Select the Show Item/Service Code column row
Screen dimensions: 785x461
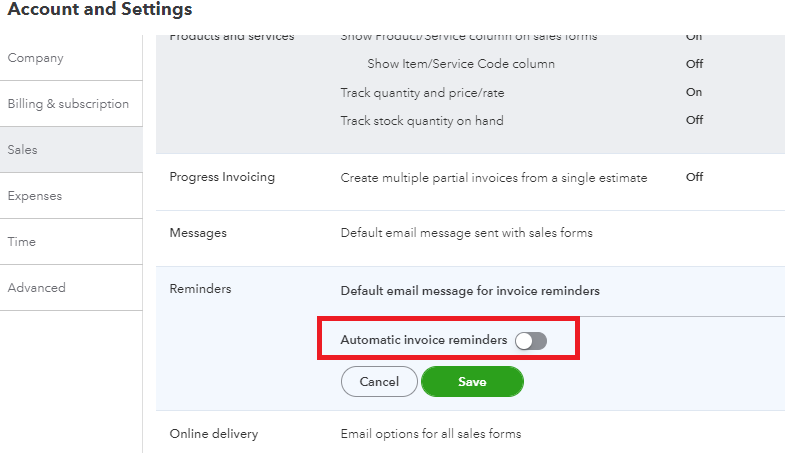pos(461,64)
